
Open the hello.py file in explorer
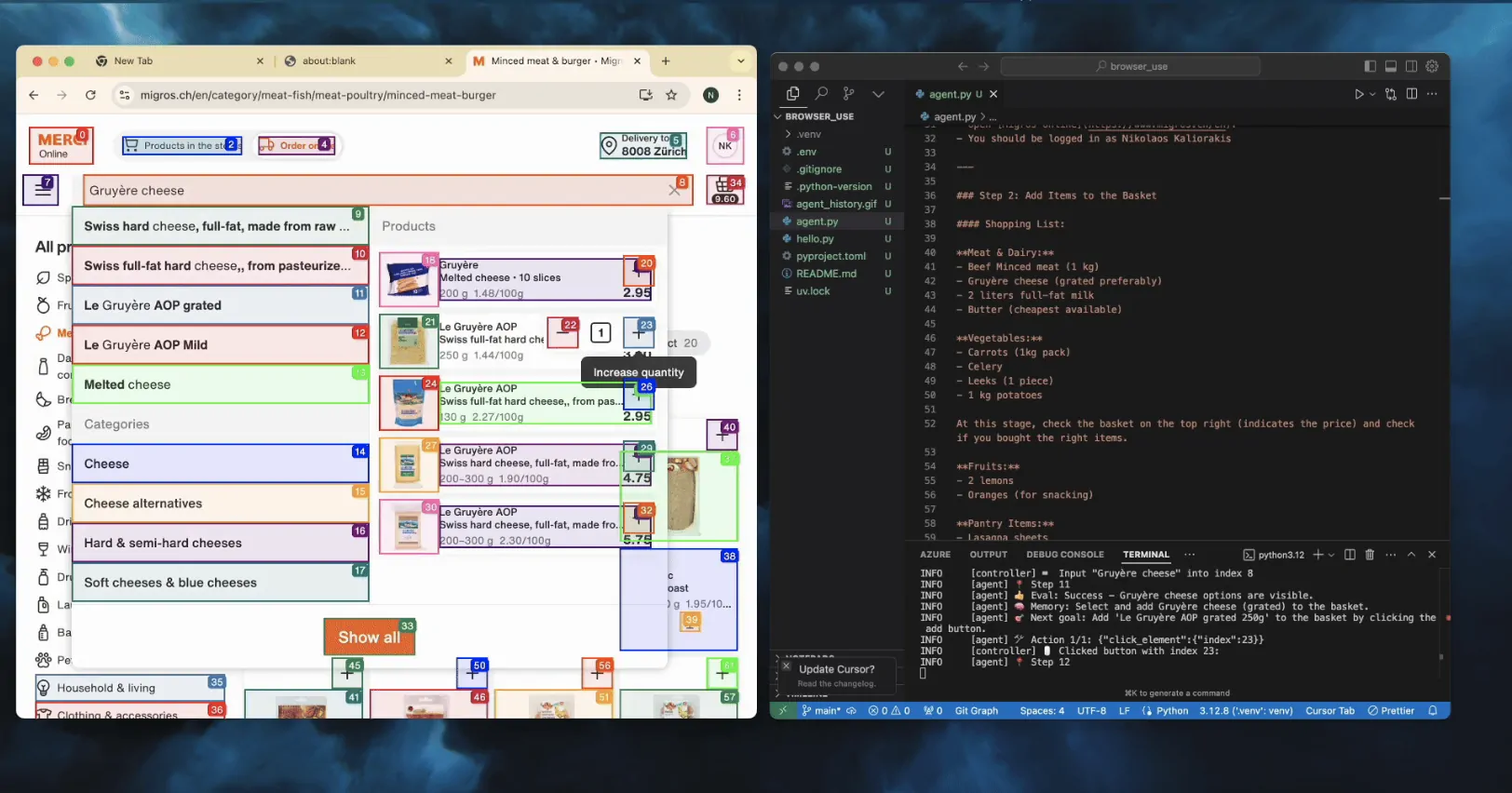click(x=815, y=239)
